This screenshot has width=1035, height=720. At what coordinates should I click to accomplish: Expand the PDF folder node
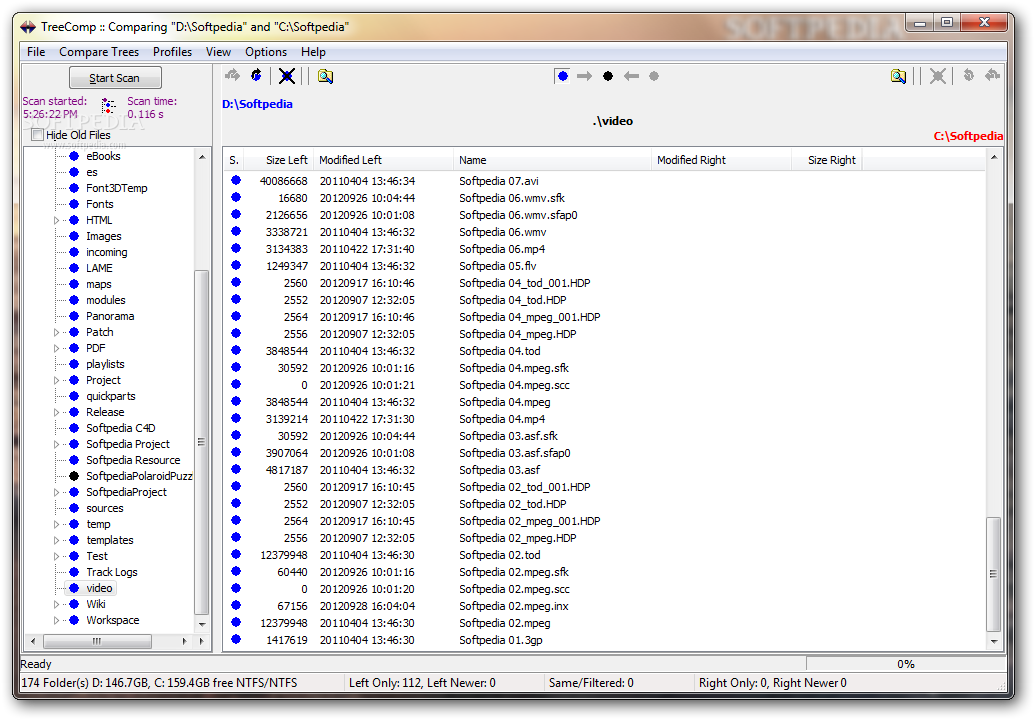tap(57, 348)
